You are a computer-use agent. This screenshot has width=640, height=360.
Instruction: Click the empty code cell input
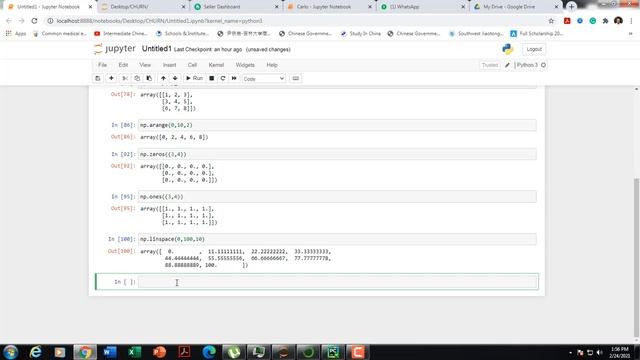[x=337, y=282]
